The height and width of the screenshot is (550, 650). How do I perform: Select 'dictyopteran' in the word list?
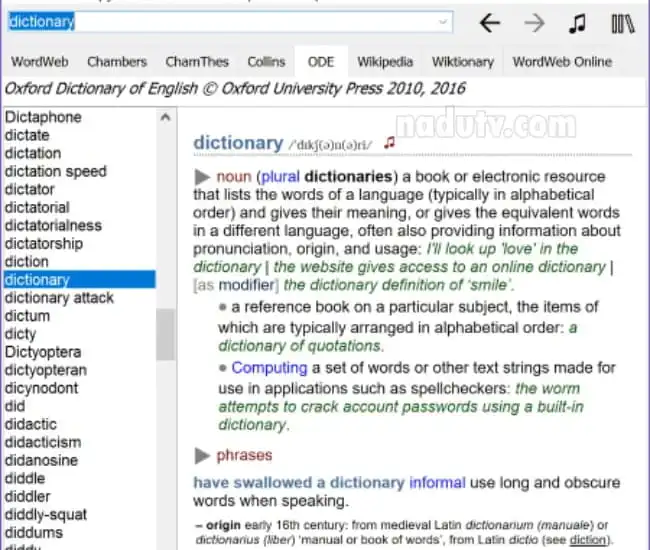[x=46, y=370]
